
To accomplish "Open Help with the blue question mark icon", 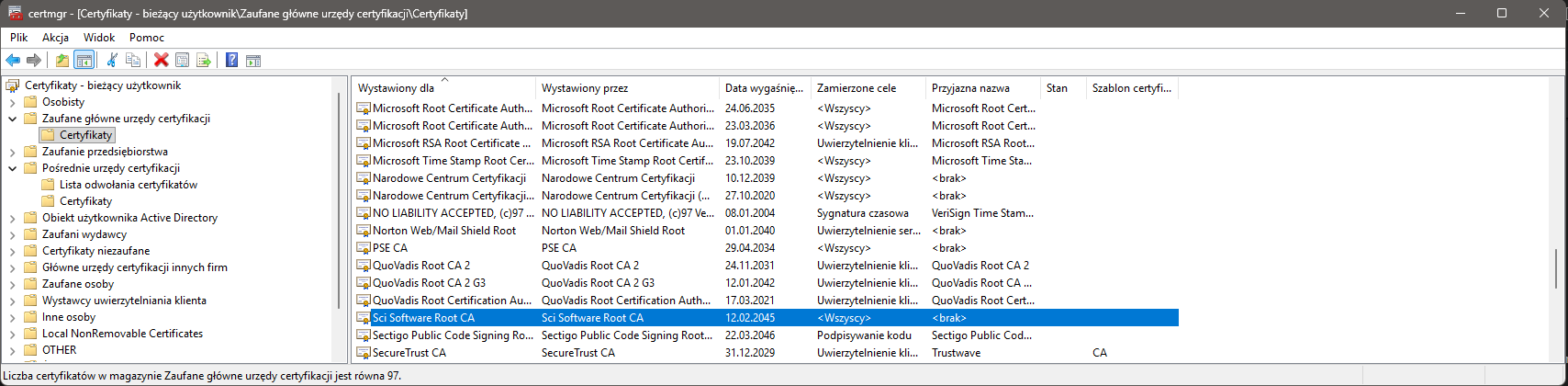I will (231, 61).
